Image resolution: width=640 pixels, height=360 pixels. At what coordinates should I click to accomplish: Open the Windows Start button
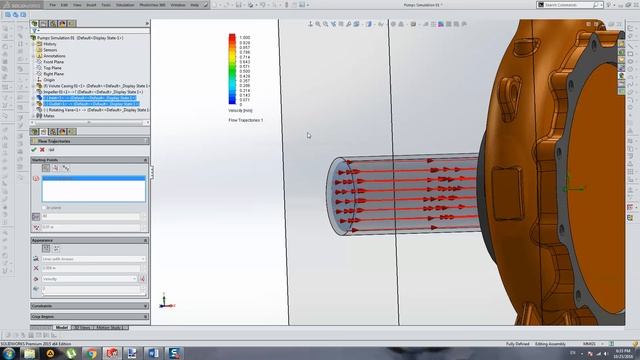(x=9, y=353)
